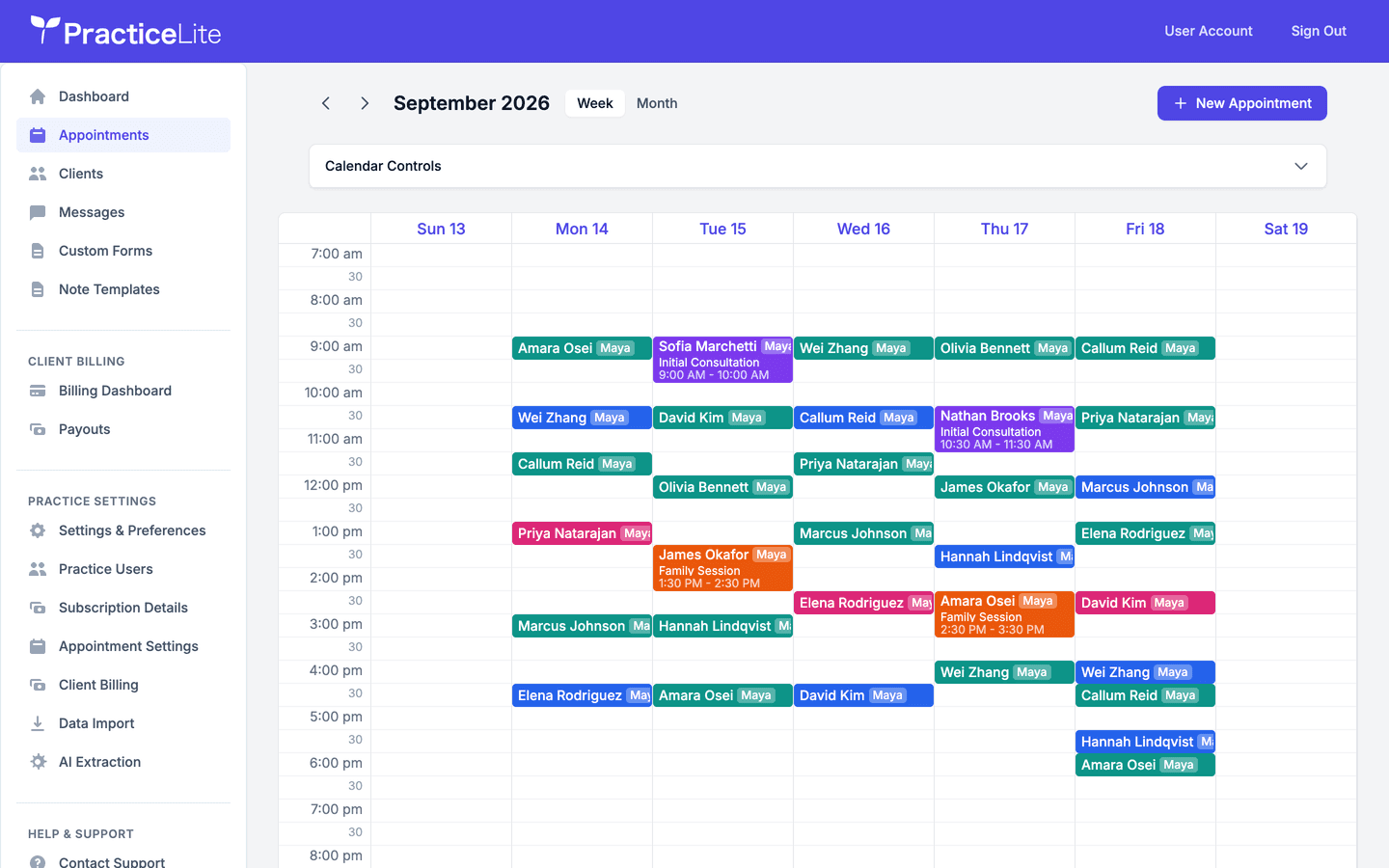Switch to Month view
The width and height of the screenshot is (1389, 868).
tap(657, 103)
